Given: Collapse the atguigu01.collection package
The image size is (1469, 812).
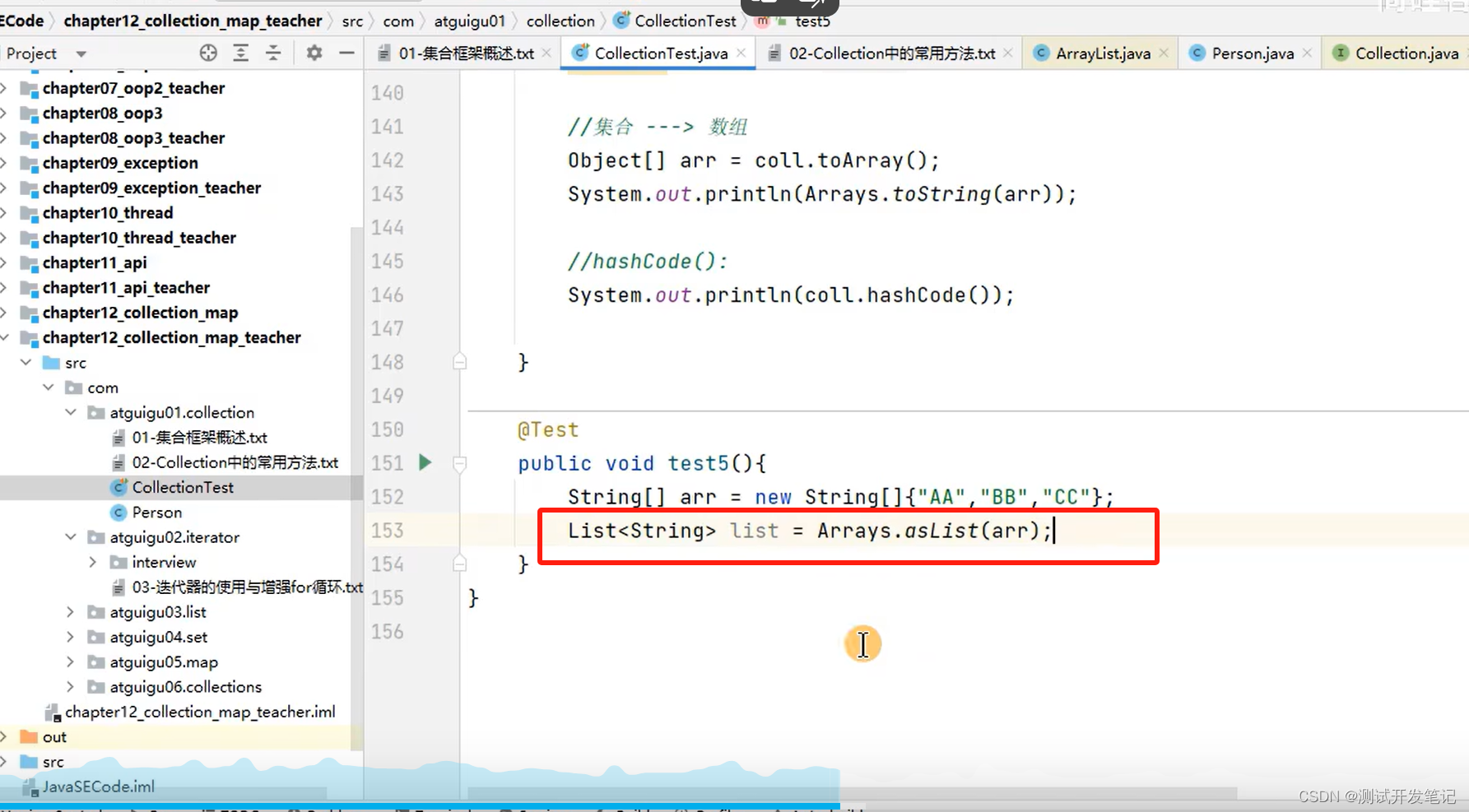Looking at the screenshot, I should coord(71,411).
